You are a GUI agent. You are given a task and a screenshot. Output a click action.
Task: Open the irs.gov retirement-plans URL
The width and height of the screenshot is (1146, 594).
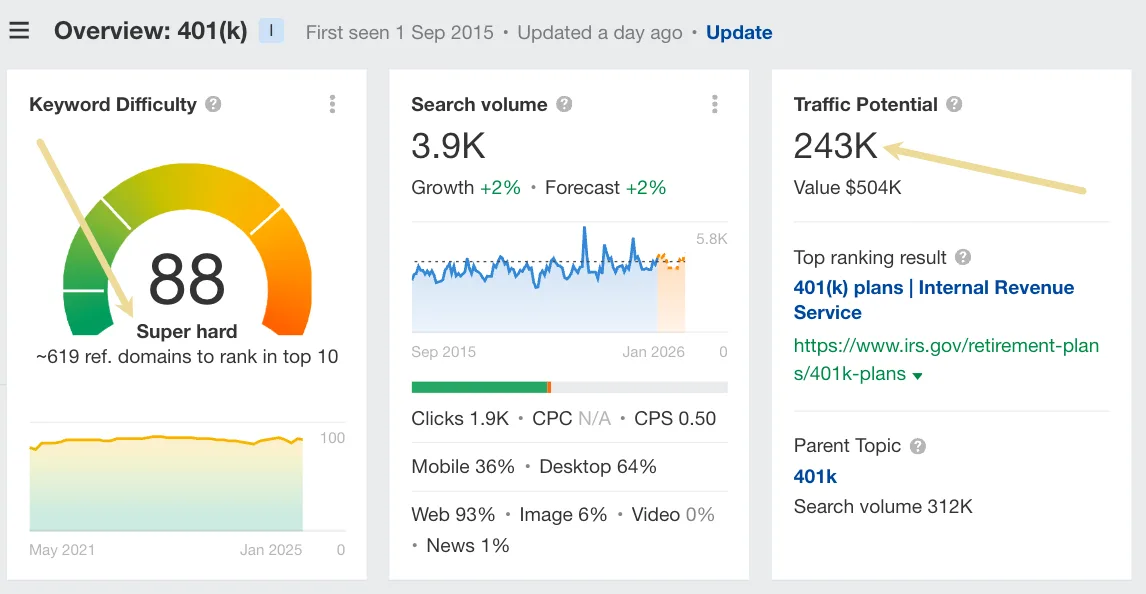pos(946,359)
